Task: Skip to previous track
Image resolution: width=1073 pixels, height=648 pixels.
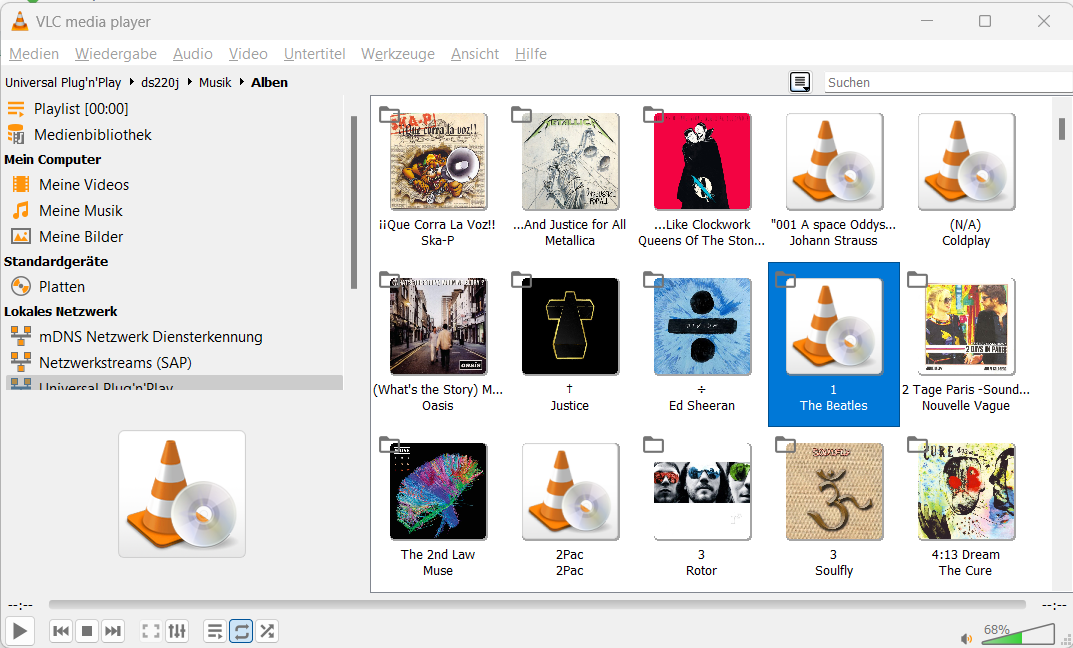Action: pyautogui.click(x=61, y=631)
